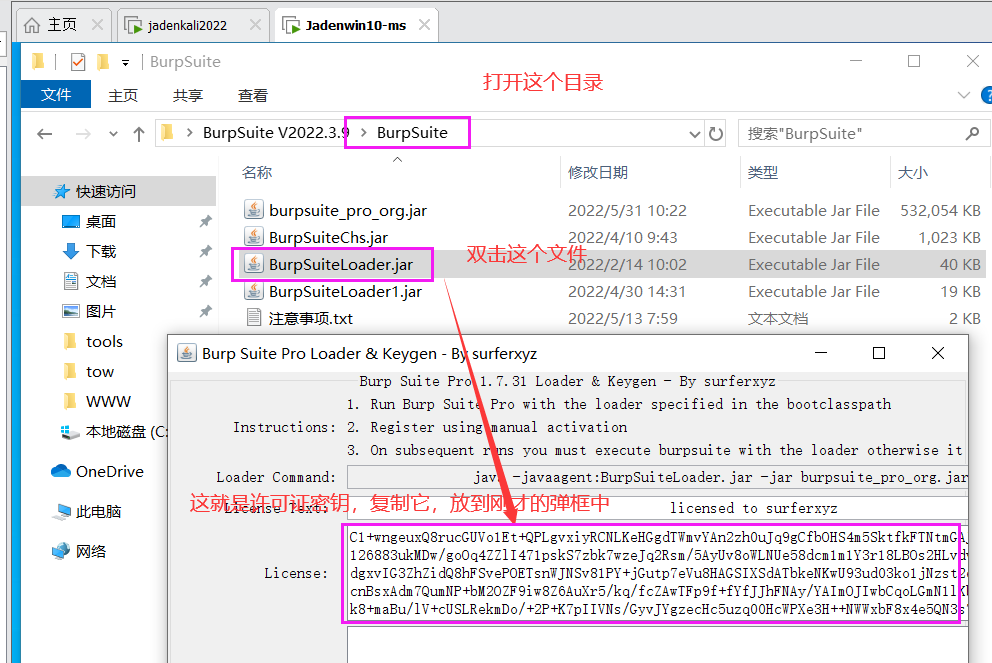This screenshot has height=663, width=992.
Task: Close the Jadenwin10-ms tab
Action: (425, 25)
